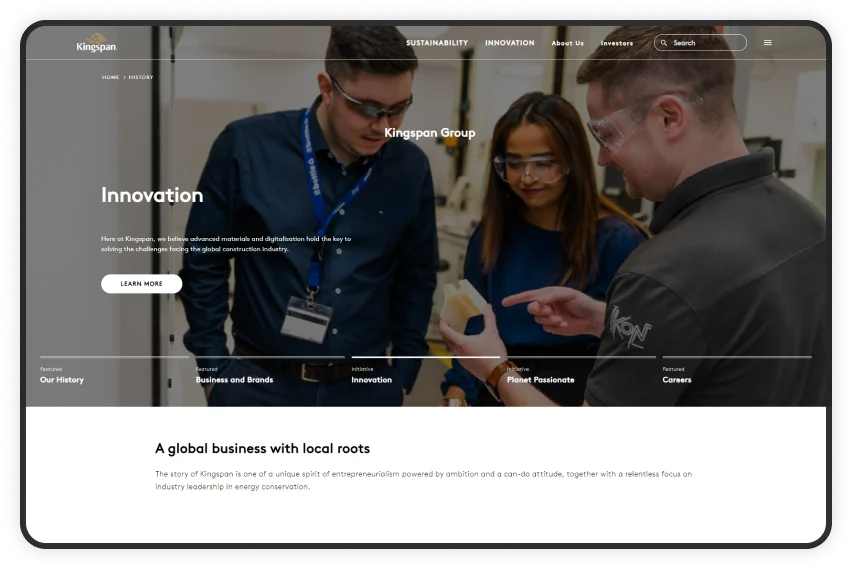Click 'A global business with local roots' heading
Viewport: 852px width, 569px height.
coord(262,449)
